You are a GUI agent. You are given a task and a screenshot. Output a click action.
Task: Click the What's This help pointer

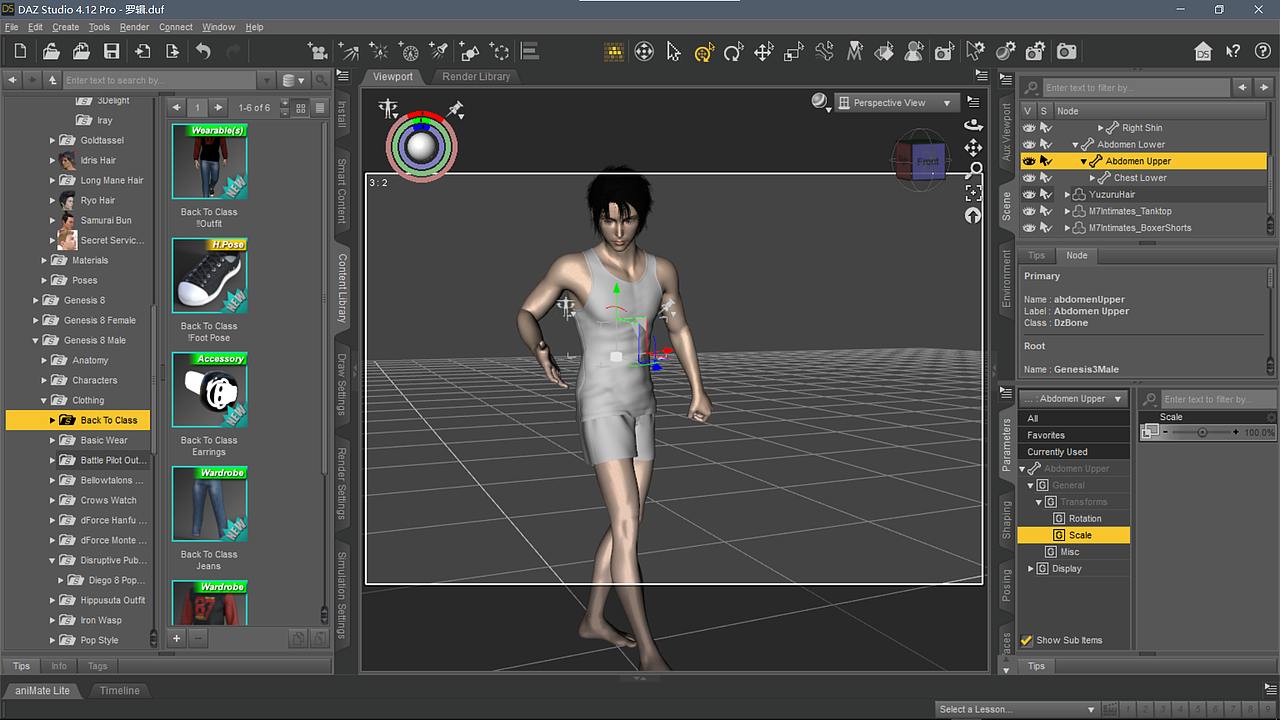[x=1233, y=51]
